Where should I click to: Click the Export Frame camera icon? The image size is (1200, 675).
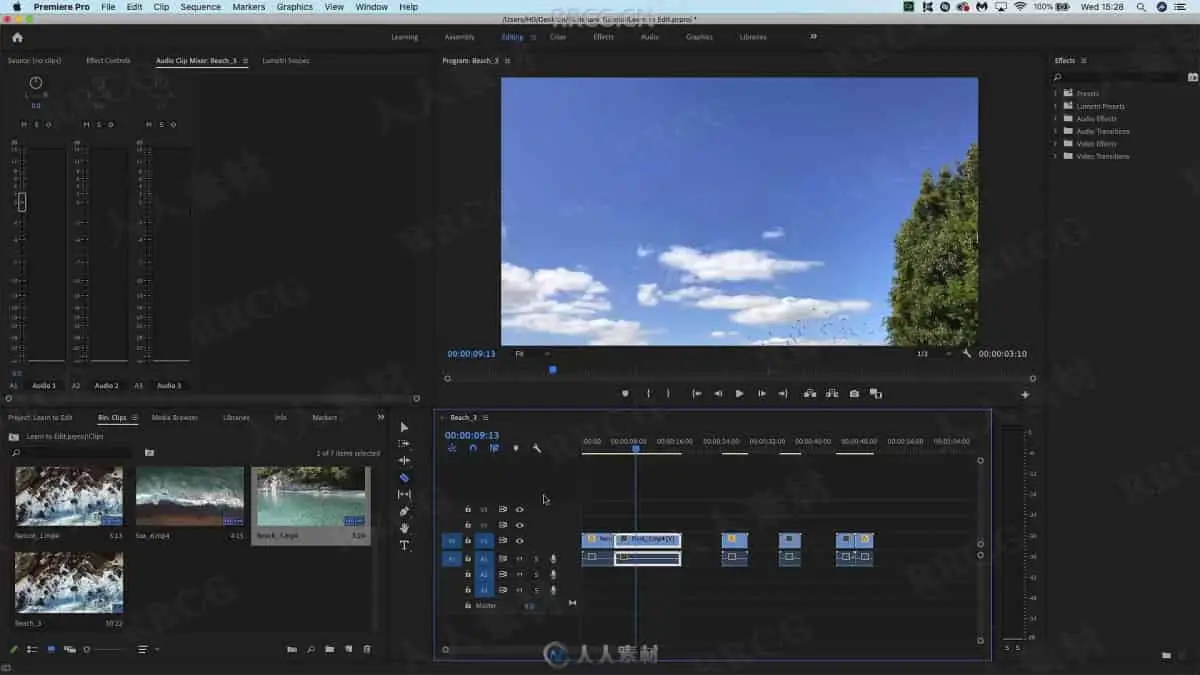[854, 394]
